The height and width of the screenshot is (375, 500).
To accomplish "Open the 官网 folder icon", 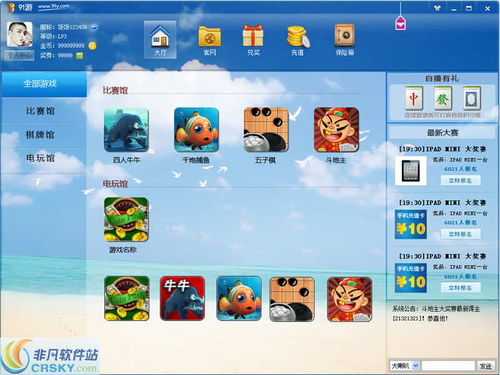I will [x=210, y=40].
